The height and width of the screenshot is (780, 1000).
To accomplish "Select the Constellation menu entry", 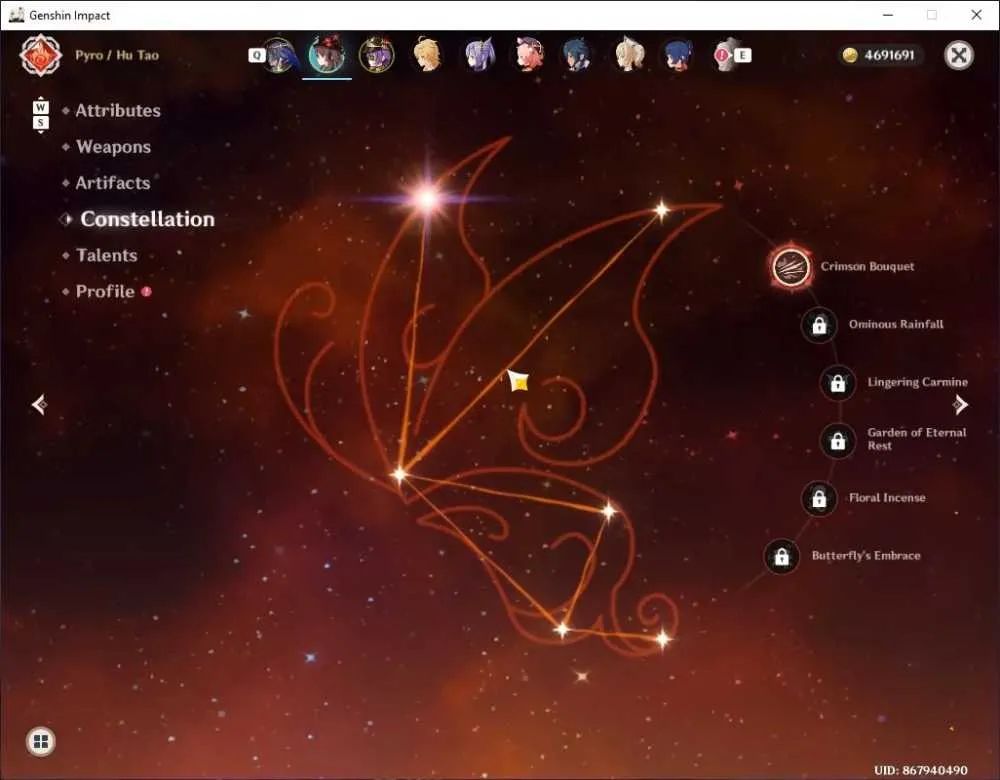I will 147,219.
